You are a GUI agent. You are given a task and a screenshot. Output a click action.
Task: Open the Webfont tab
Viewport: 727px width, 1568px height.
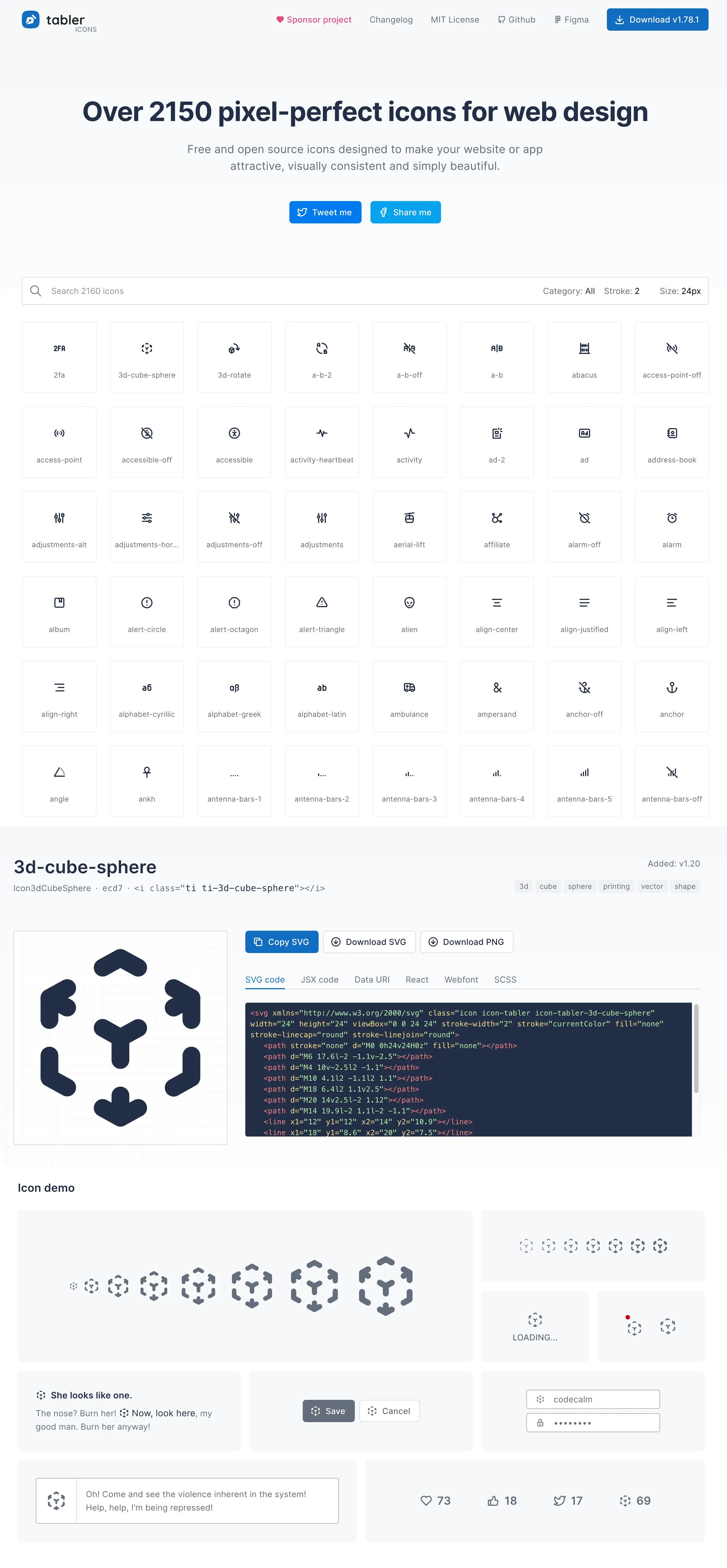tap(461, 980)
